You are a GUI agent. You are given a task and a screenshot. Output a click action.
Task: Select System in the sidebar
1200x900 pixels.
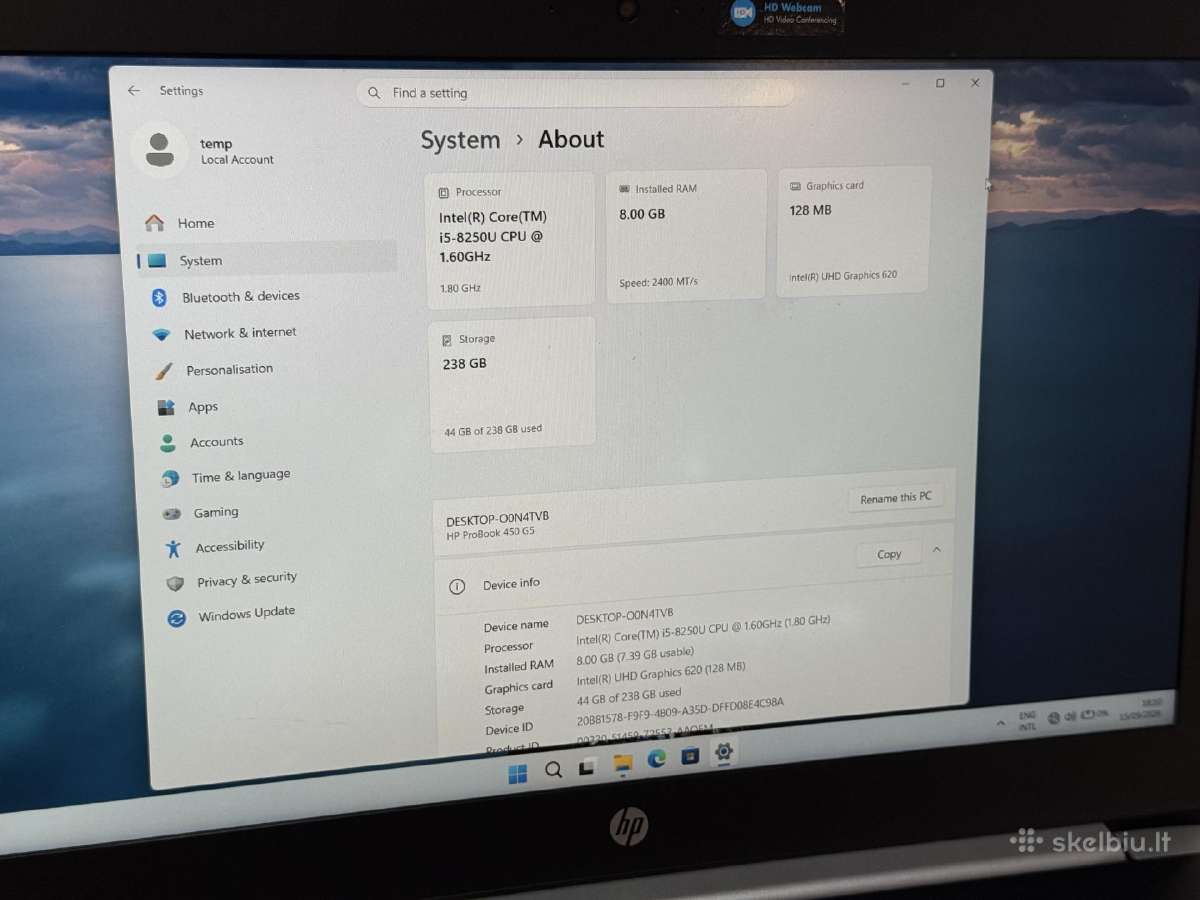coord(266,260)
